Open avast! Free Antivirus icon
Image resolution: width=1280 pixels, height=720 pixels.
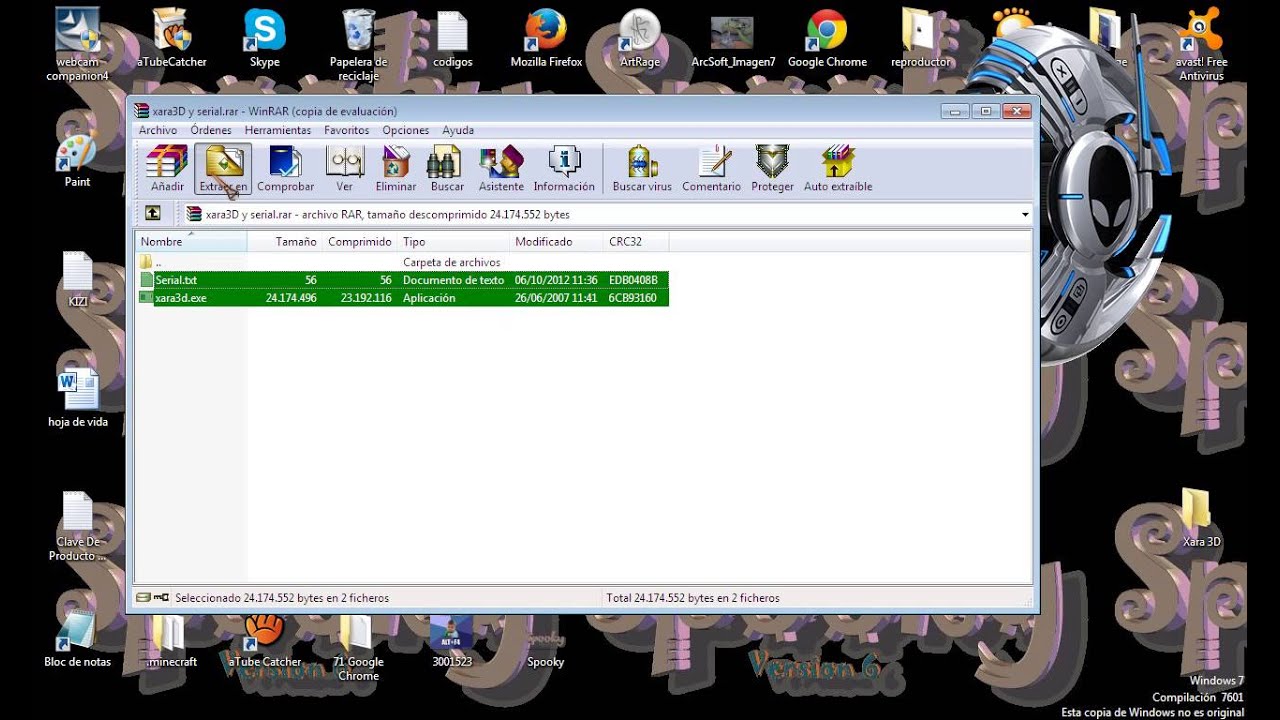click(x=1201, y=44)
